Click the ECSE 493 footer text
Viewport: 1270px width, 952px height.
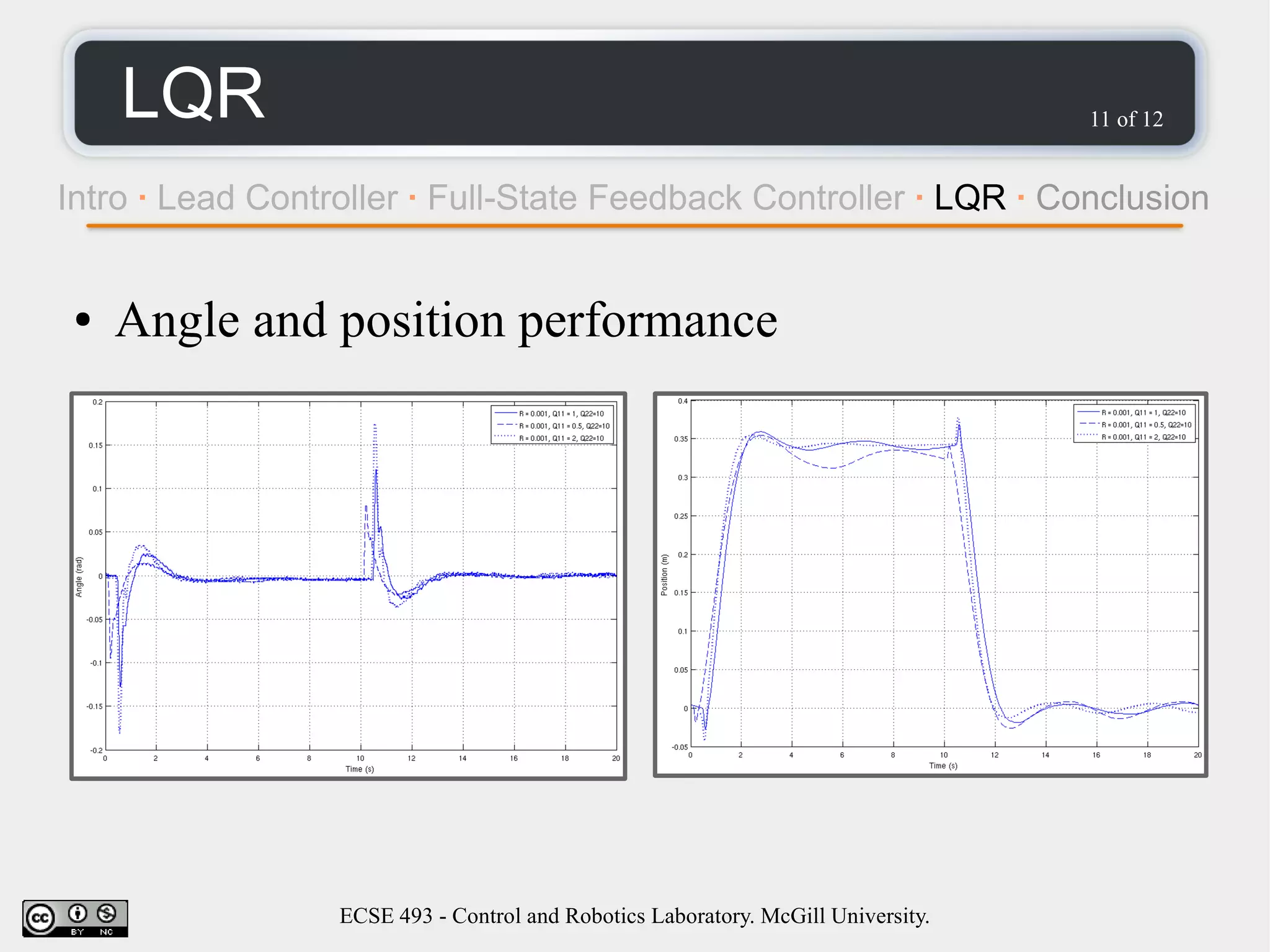tap(634, 916)
